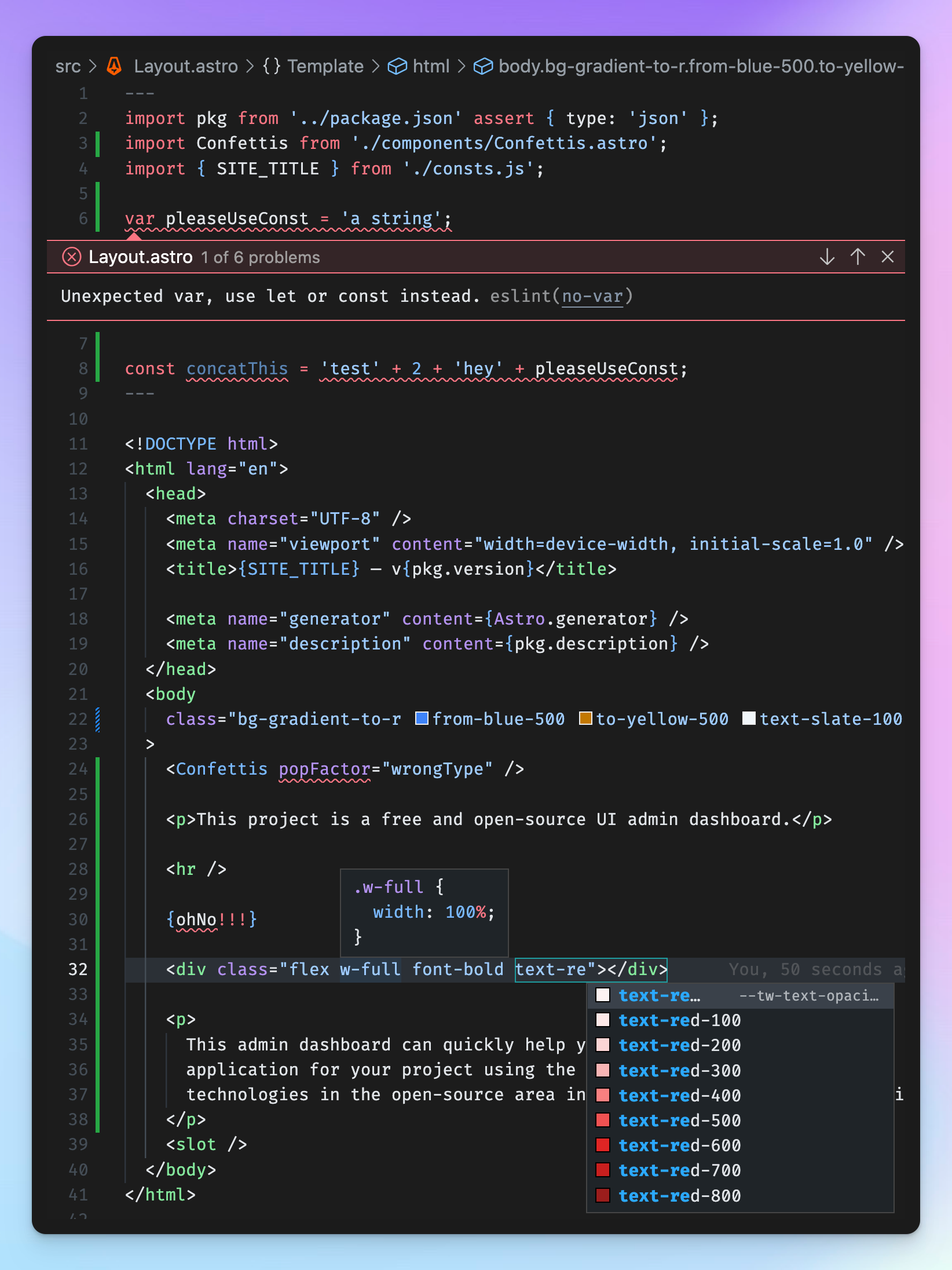
Task: Click the body cube icon in breadcrumb
Action: pos(483,67)
